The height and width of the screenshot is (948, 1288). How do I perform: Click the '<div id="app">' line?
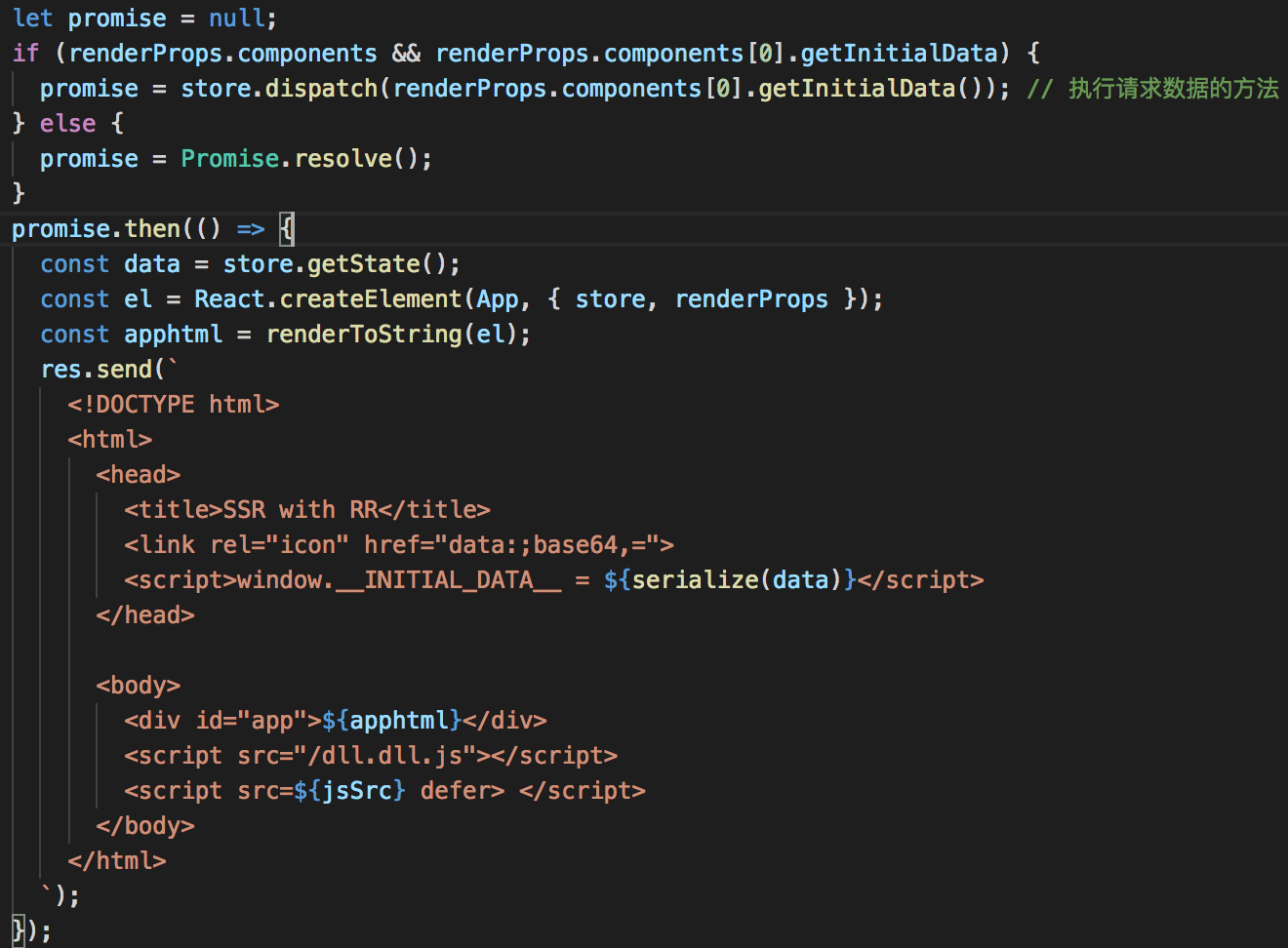pyautogui.click(x=336, y=721)
